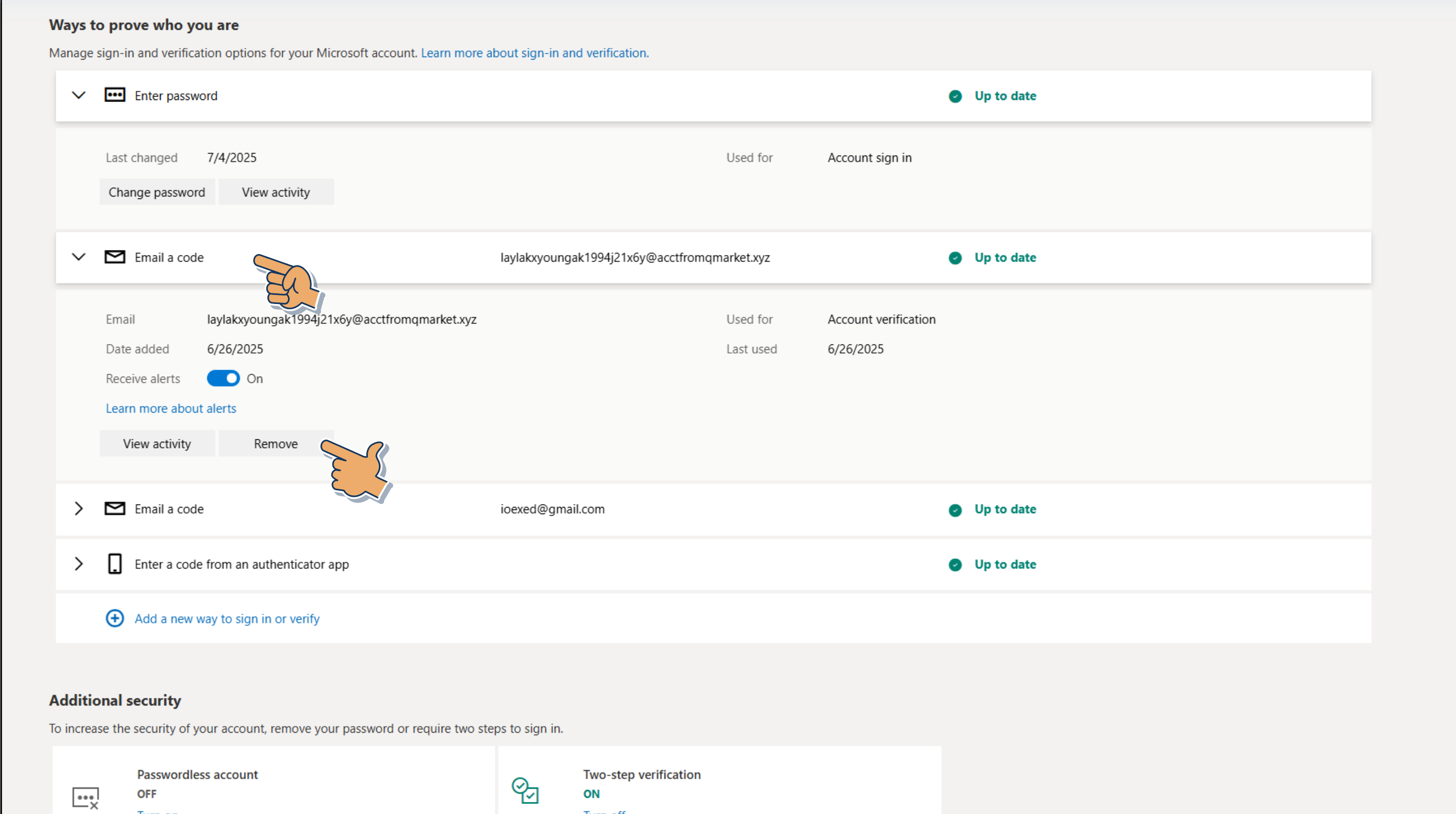
Task: Click the Change password button
Action: point(157,192)
